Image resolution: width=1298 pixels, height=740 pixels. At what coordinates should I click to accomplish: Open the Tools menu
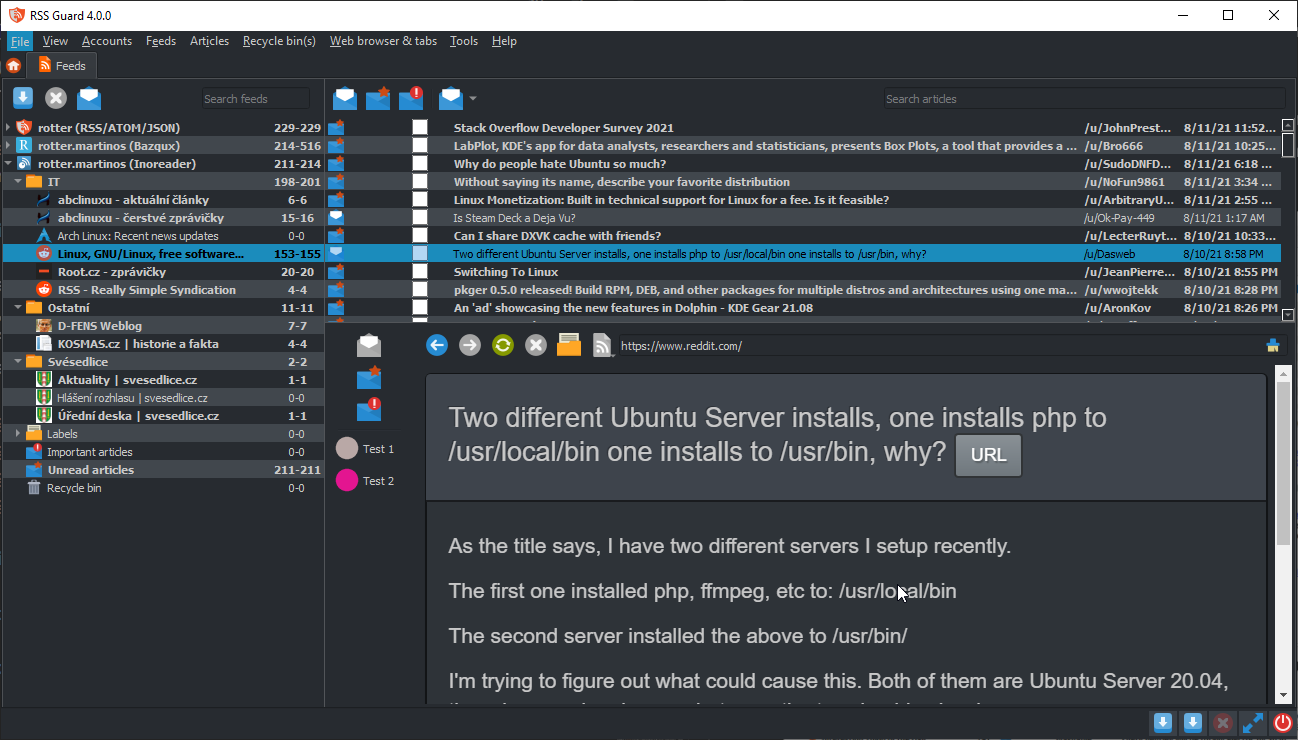click(x=463, y=41)
